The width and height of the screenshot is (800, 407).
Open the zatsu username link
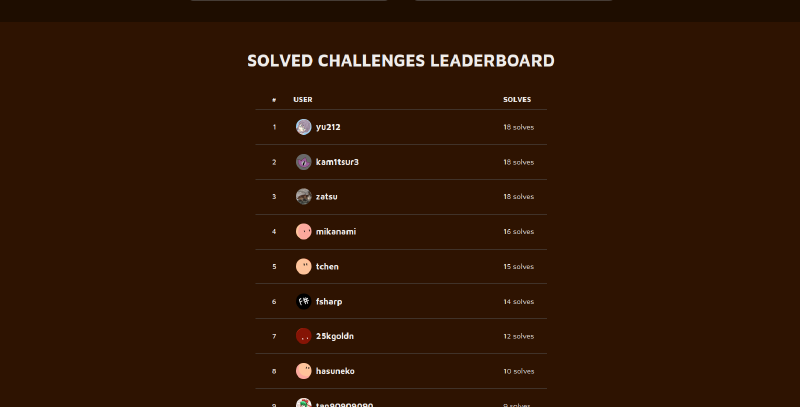tap(327, 197)
